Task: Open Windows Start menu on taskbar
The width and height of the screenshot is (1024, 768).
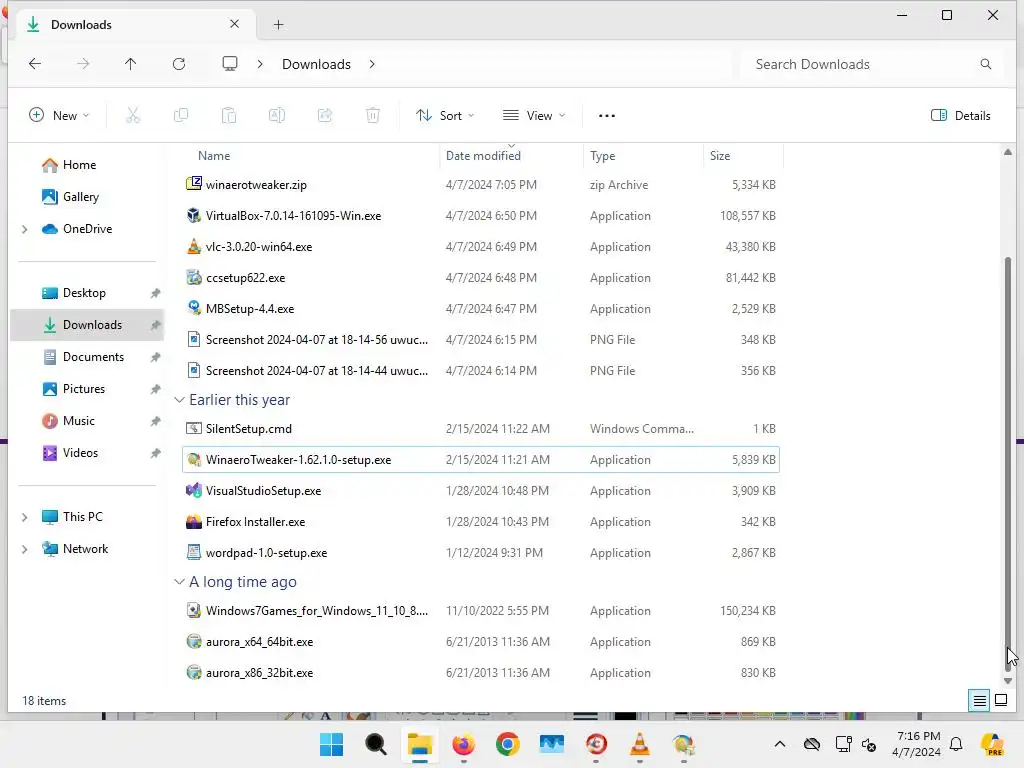Action: 332,744
